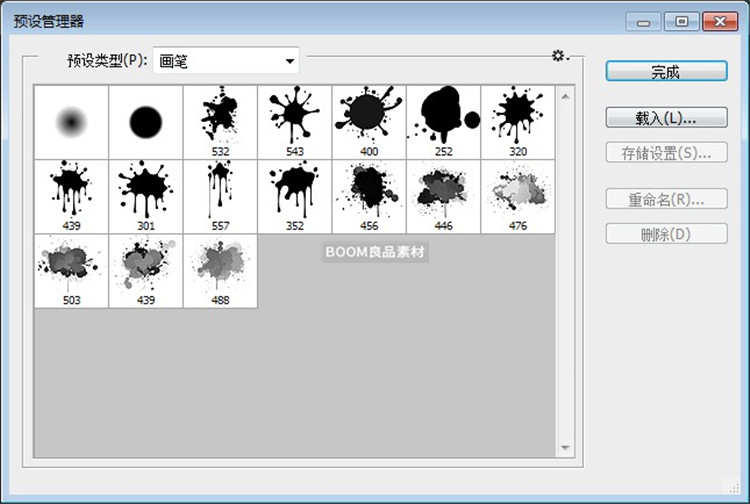Open the gear options menu

tap(560, 56)
